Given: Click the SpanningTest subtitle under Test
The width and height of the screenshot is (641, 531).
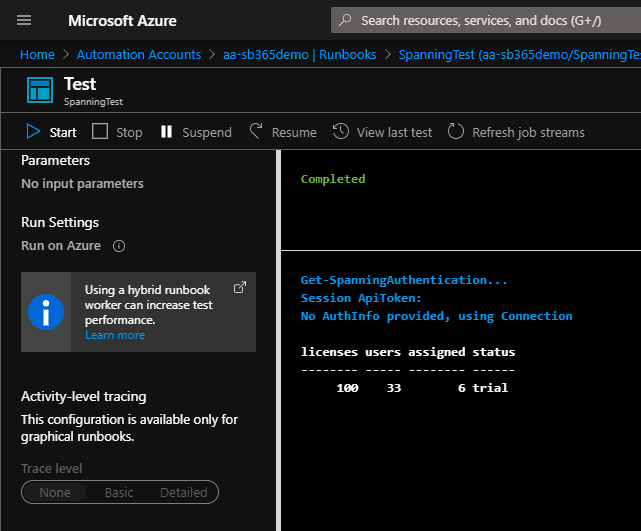Looking at the screenshot, I should 93,102.
